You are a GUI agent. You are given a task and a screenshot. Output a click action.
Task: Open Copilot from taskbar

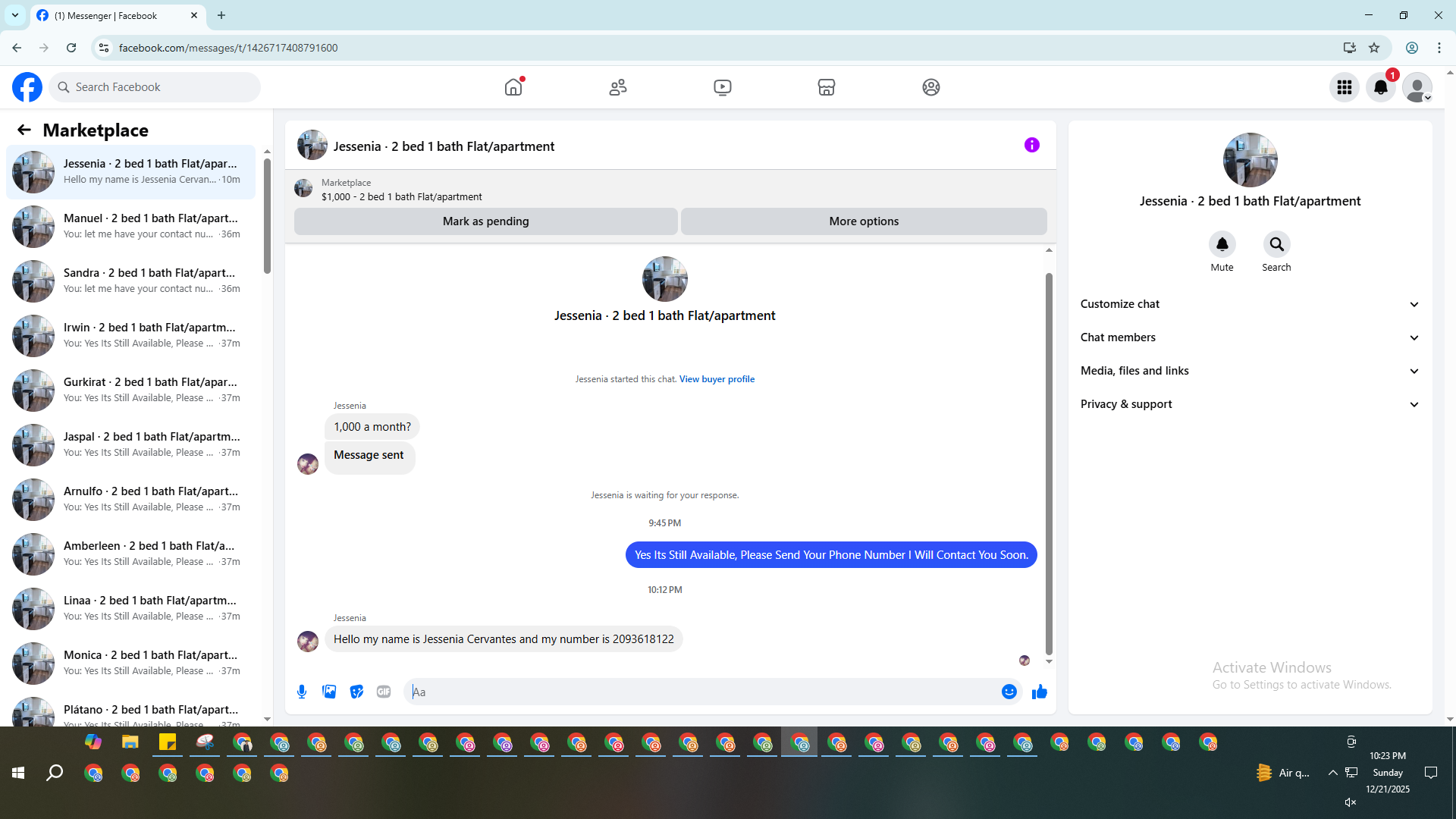coord(93,742)
